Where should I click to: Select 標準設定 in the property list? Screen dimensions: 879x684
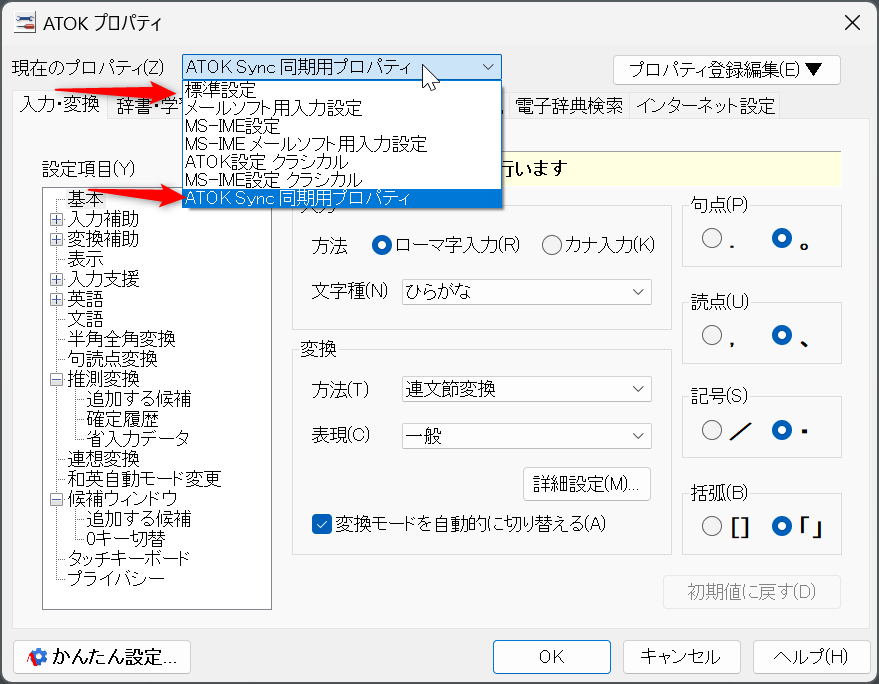[341, 90]
